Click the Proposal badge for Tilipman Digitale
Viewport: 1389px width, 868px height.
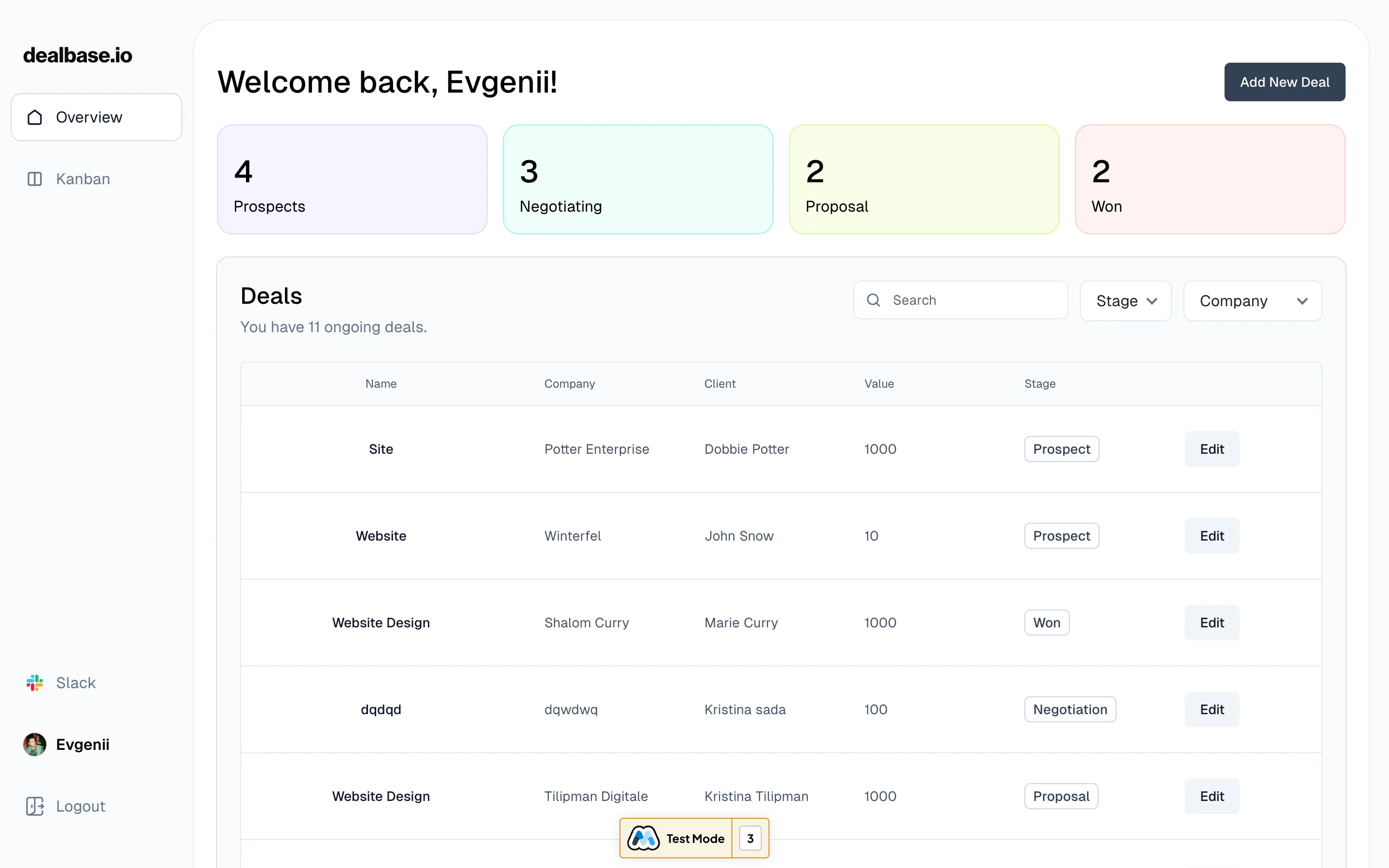[1061, 796]
